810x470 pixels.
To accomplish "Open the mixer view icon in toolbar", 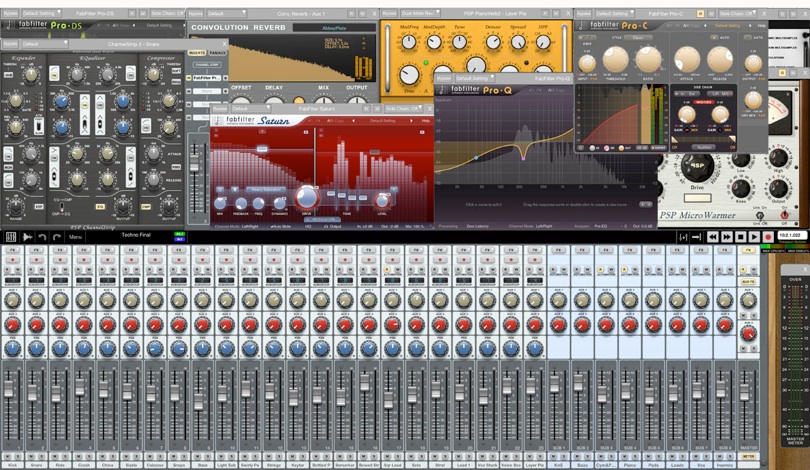I will click(11, 237).
